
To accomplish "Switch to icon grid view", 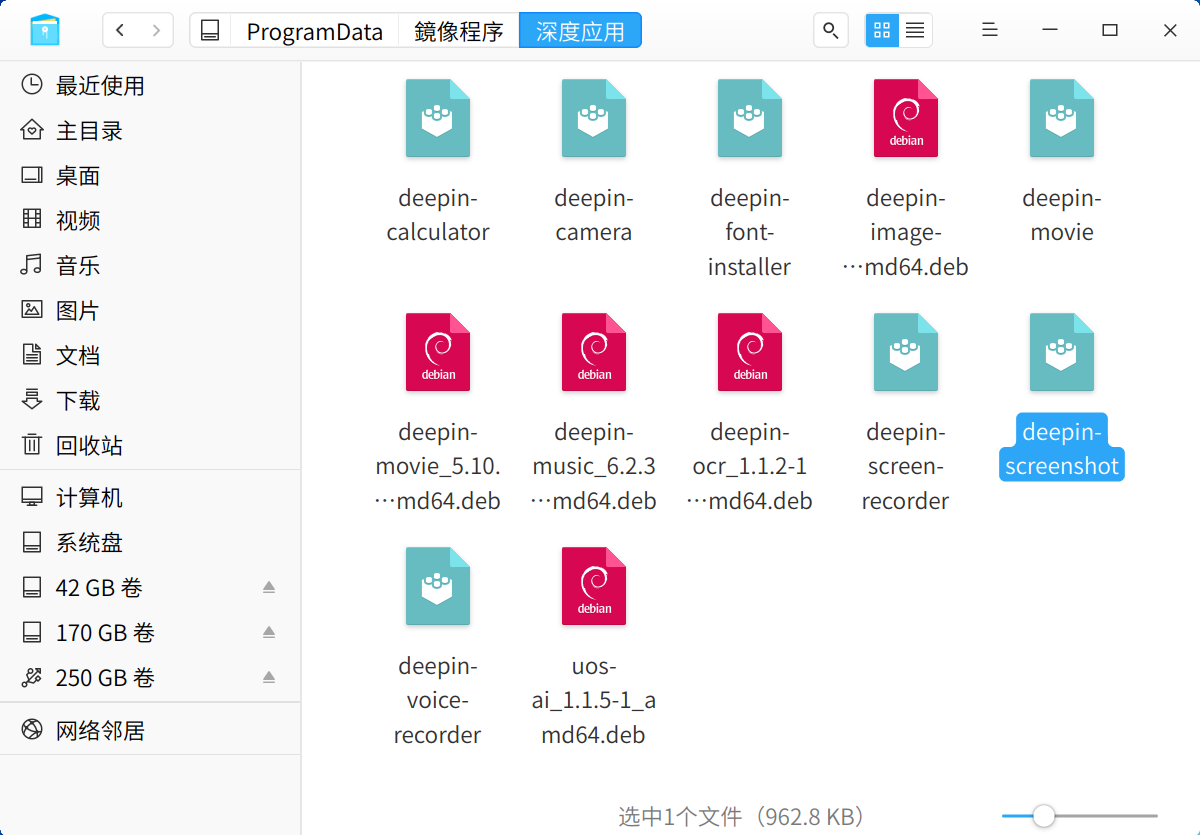I will pos(882,30).
